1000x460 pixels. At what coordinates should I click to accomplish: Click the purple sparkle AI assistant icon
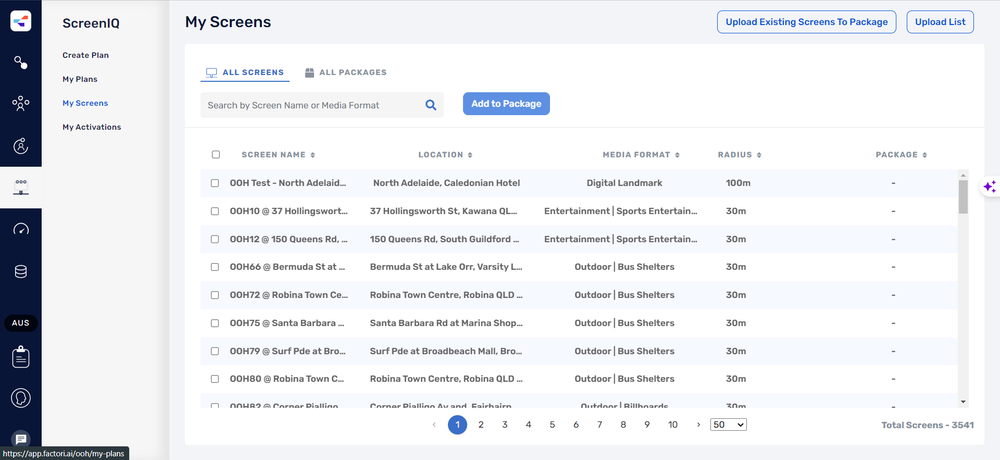[x=989, y=187]
